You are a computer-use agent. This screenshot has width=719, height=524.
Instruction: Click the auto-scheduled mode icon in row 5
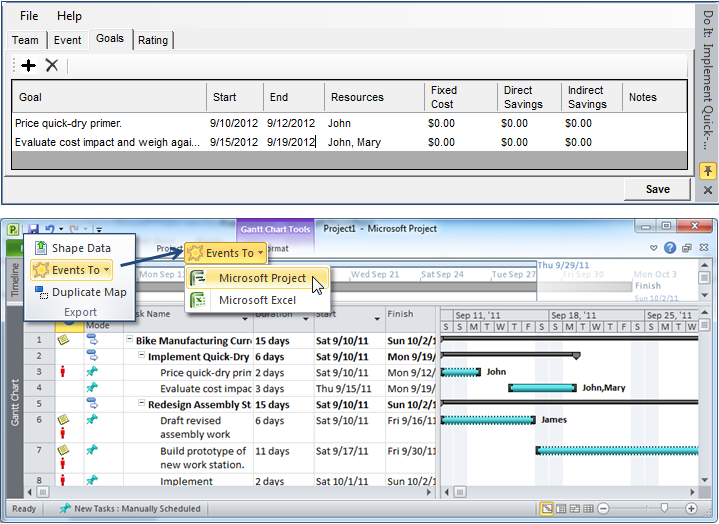tap(92, 403)
